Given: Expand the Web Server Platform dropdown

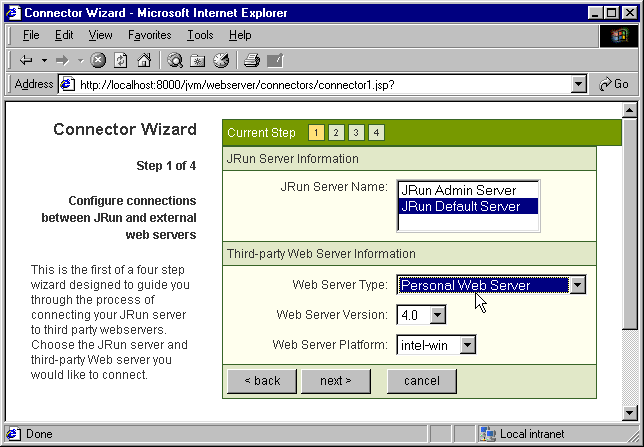Looking at the screenshot, I should pyautogui.click(x=467, y=346).
